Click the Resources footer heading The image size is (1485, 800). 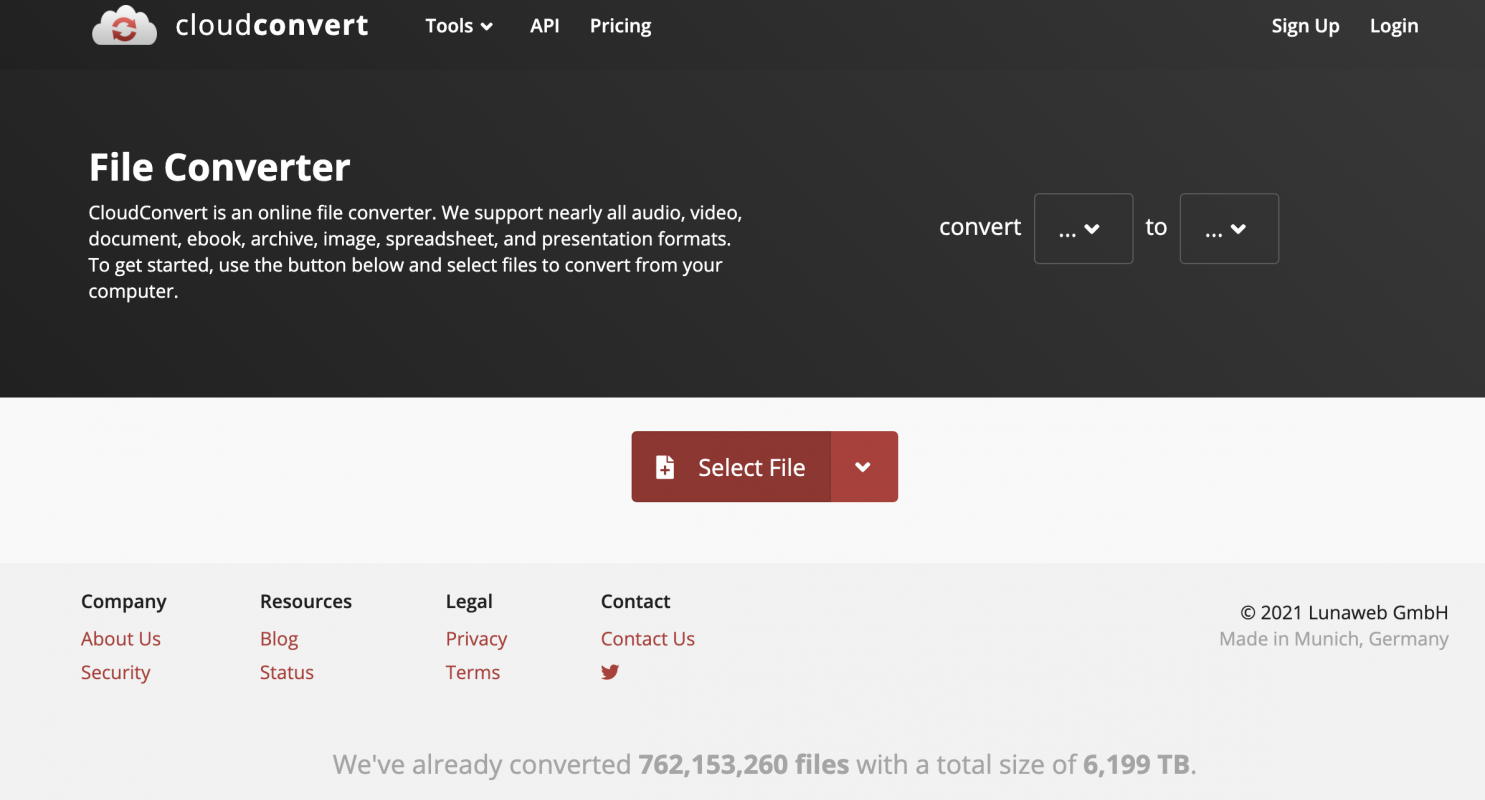(306, 601)
